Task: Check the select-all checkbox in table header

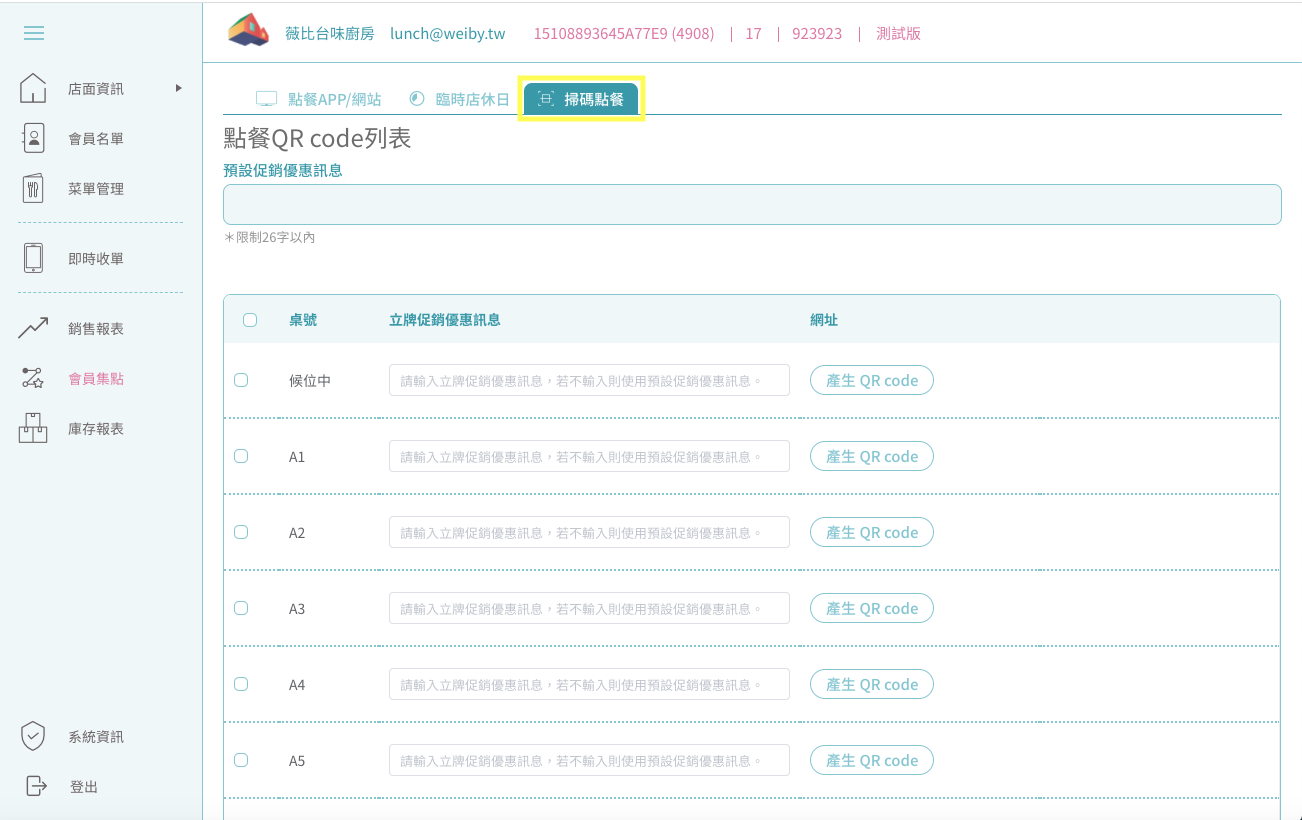Action: (250, 320)
